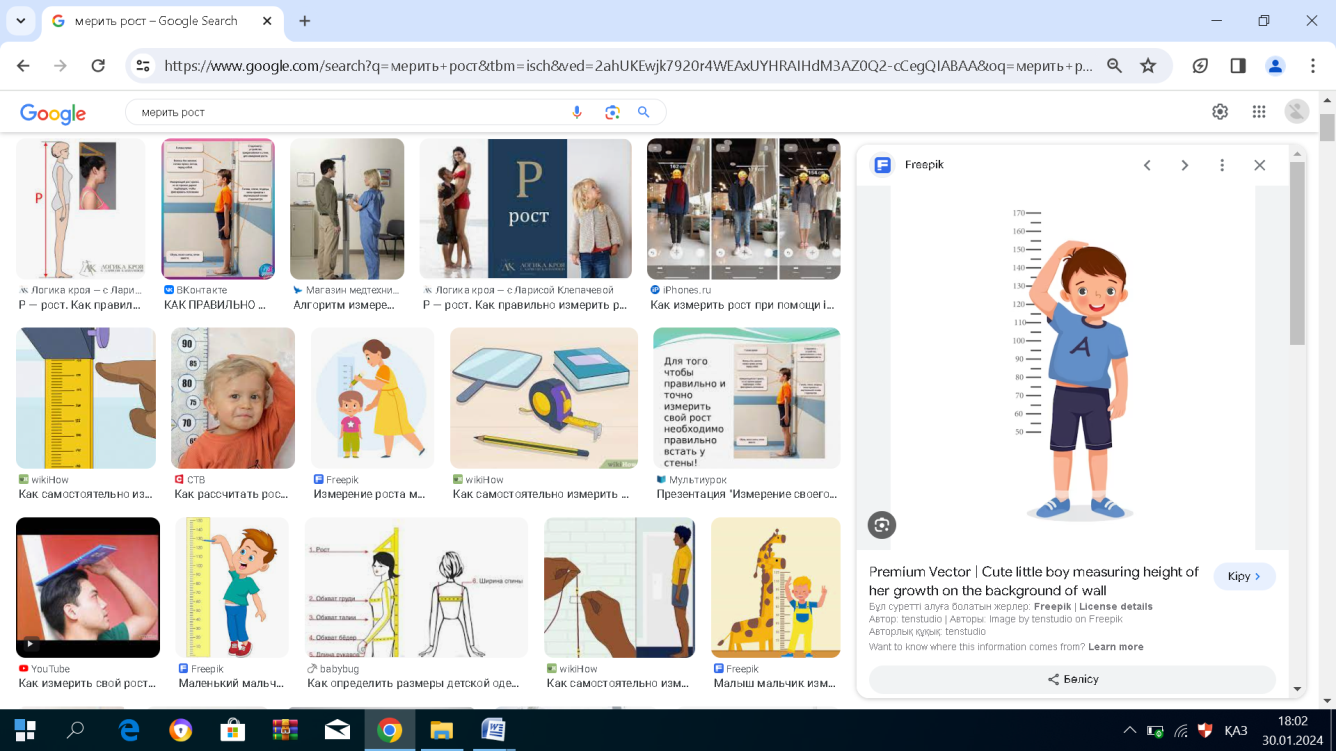1336x751 pixels.
Task: Launch Microsoft Edge from the taskbar
Action: (129, 730)
